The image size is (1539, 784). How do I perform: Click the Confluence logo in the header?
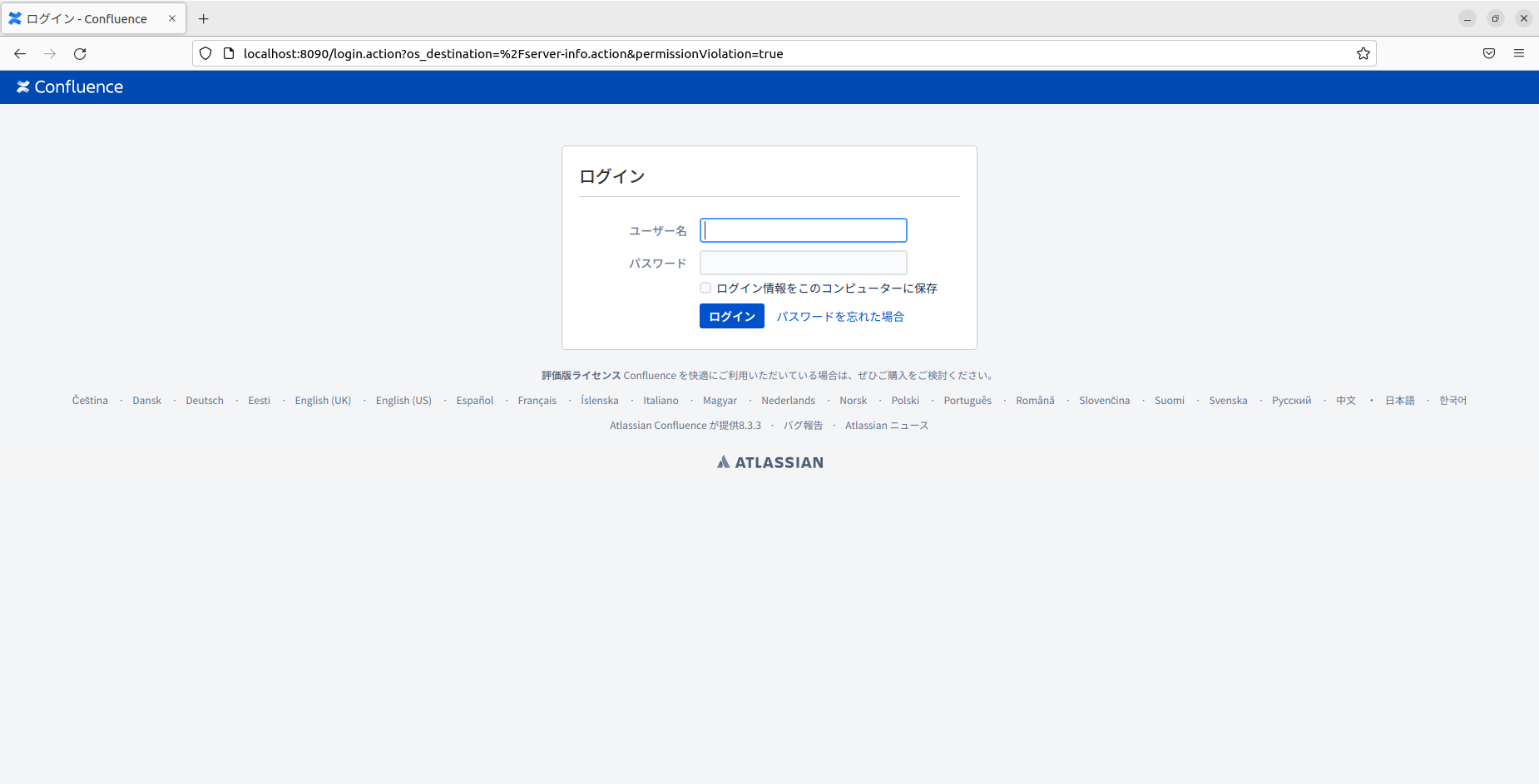tap(70, 86)
